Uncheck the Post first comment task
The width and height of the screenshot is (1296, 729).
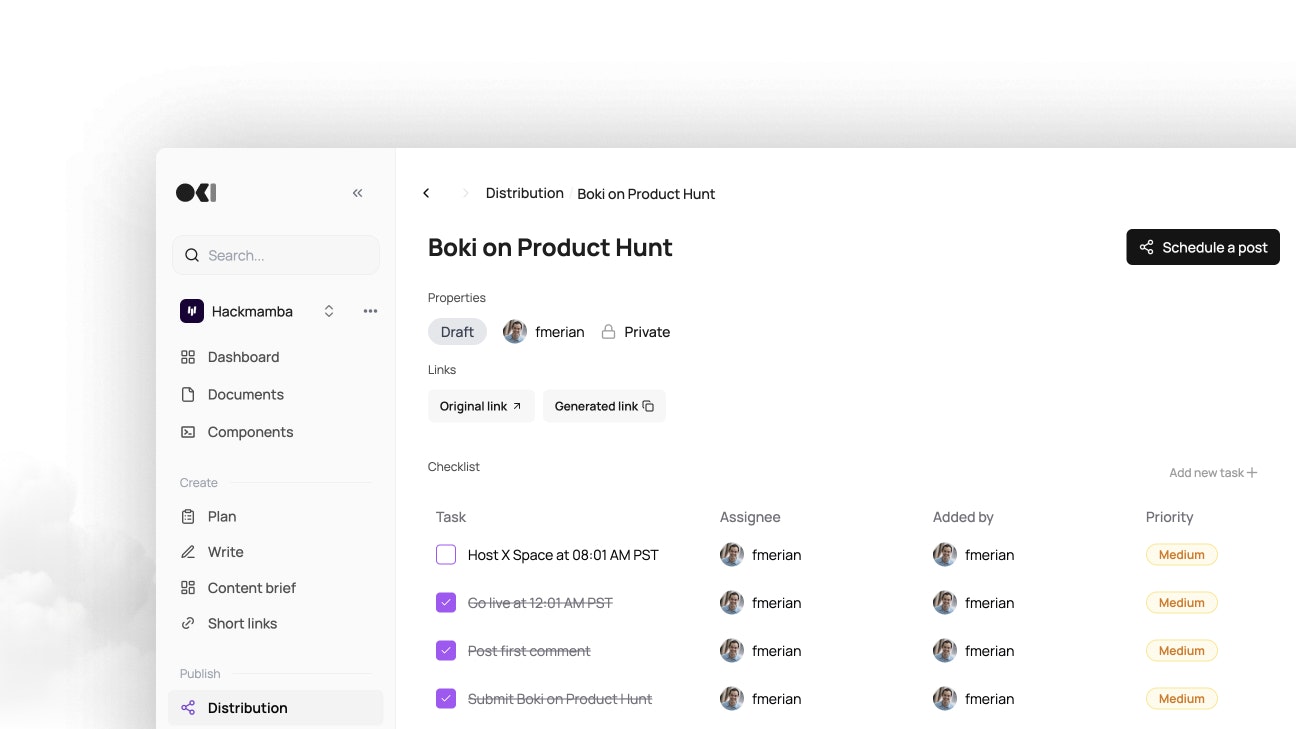[x=446, y=651]
